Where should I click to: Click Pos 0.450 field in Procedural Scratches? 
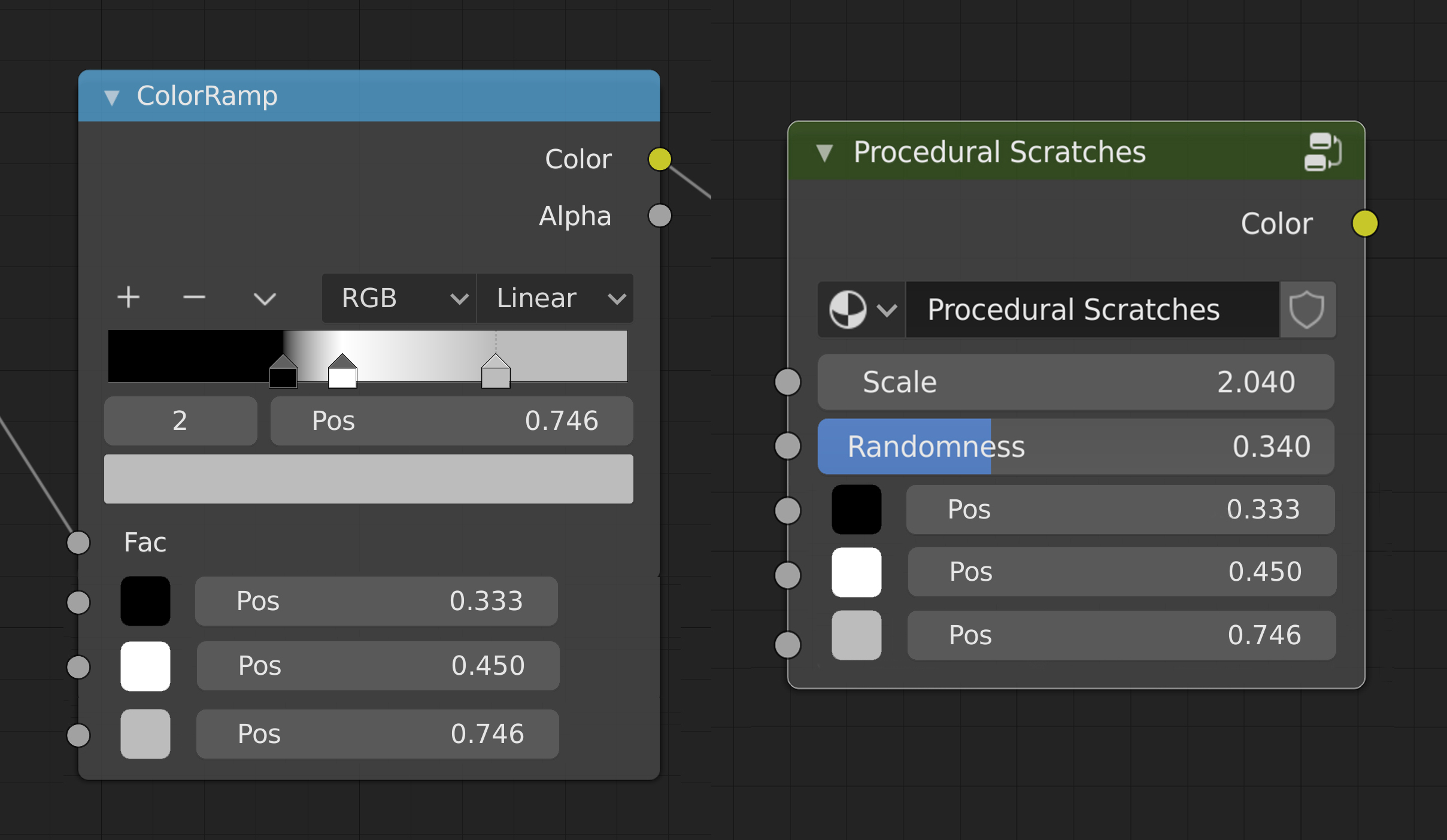1123,572
